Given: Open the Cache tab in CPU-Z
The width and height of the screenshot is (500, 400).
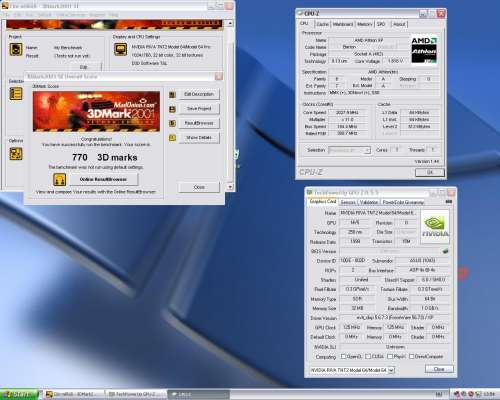Looking at the screenshot, I should [322, 24].
